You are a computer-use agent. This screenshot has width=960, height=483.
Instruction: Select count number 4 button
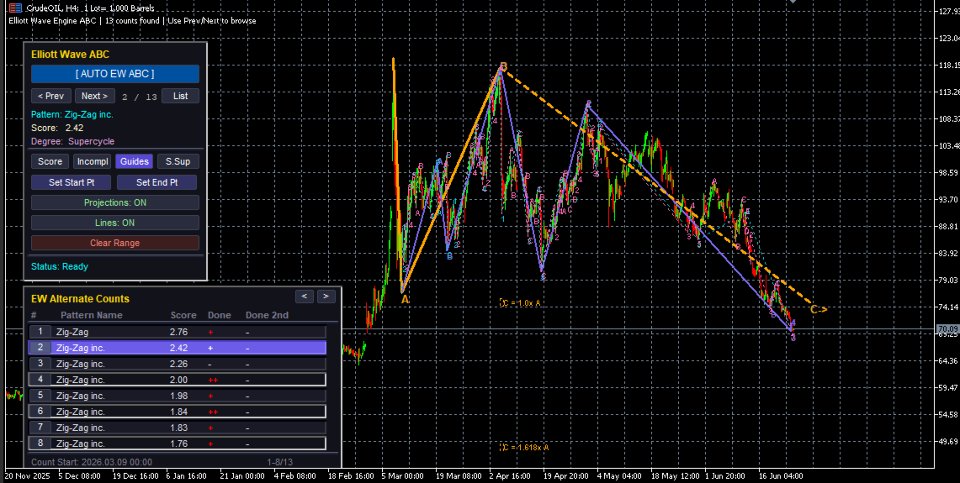pyautogui.click(x=40, y=380)
